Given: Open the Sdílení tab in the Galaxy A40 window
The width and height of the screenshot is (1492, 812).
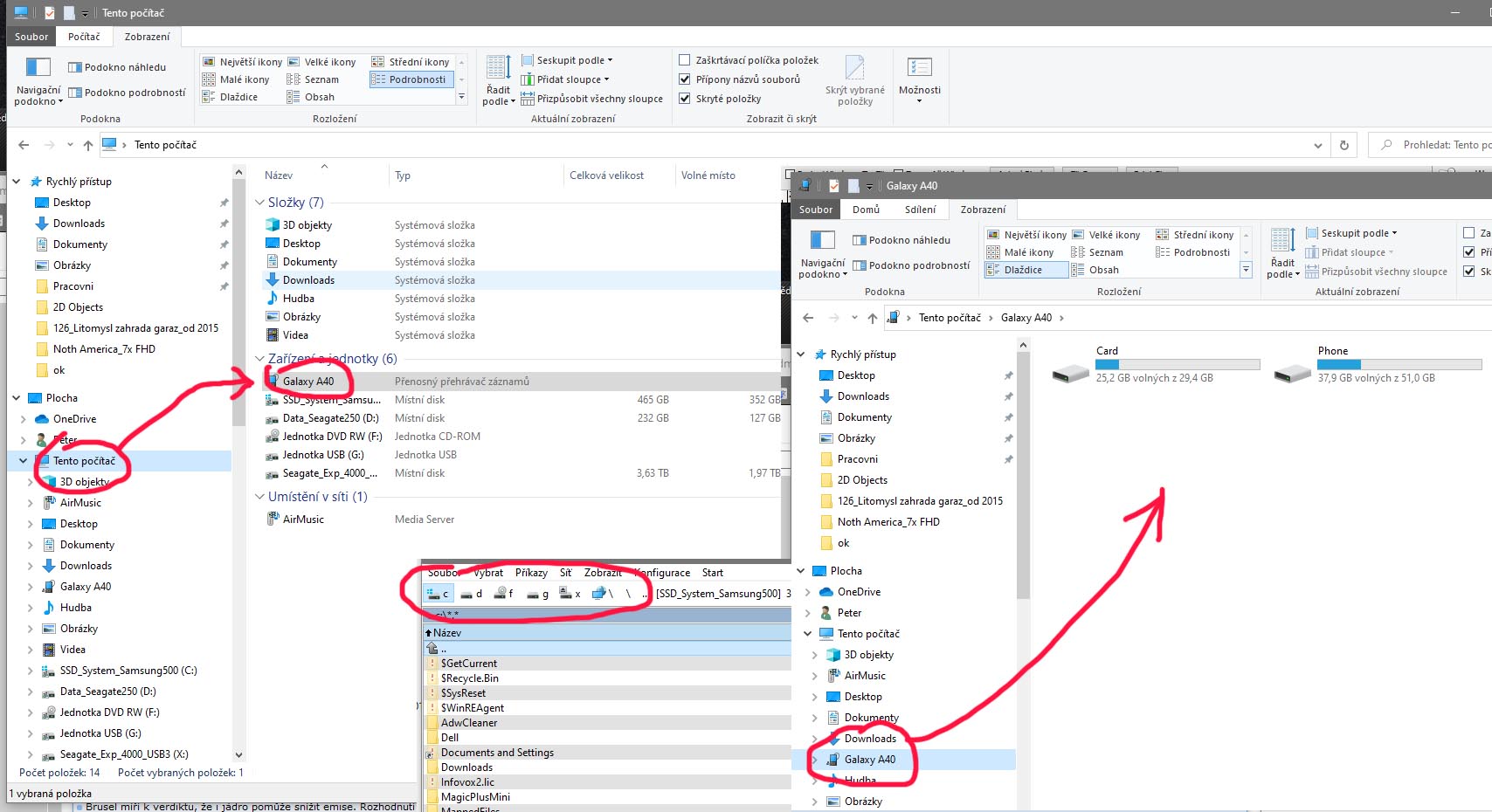Looking at the screenshot, I should click(920, 210).
